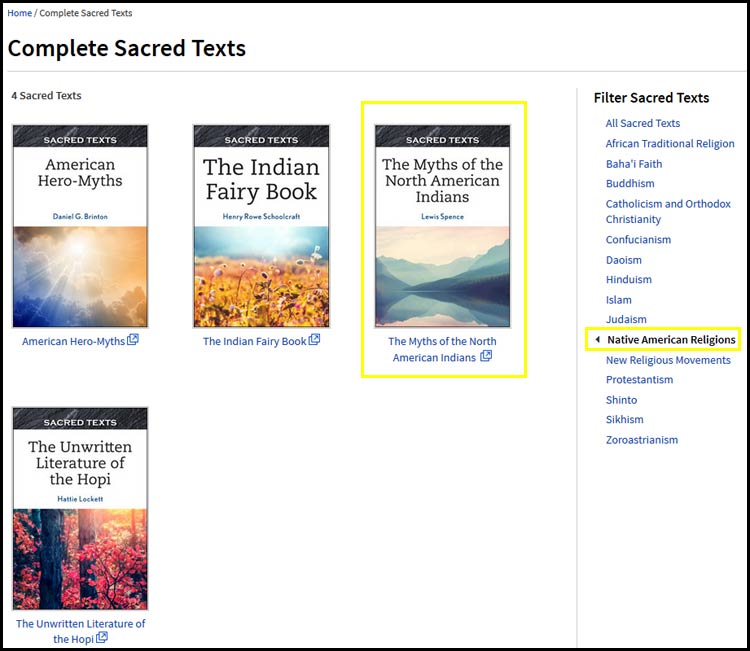The image size is (750, 651).
Task: Open The Indian Fairy Book text link
Action: click(x=254, y=341)
